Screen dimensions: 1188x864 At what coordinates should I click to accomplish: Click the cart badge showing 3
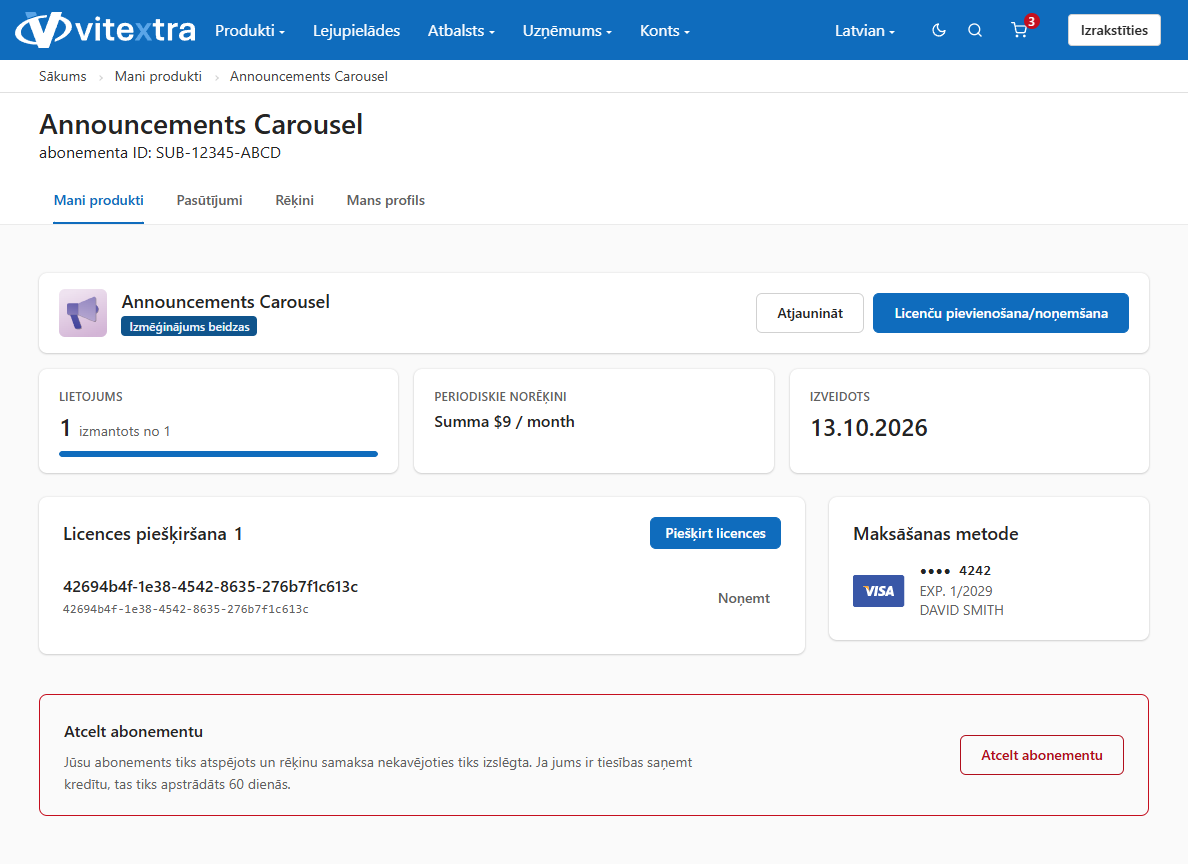point(1031,21)
